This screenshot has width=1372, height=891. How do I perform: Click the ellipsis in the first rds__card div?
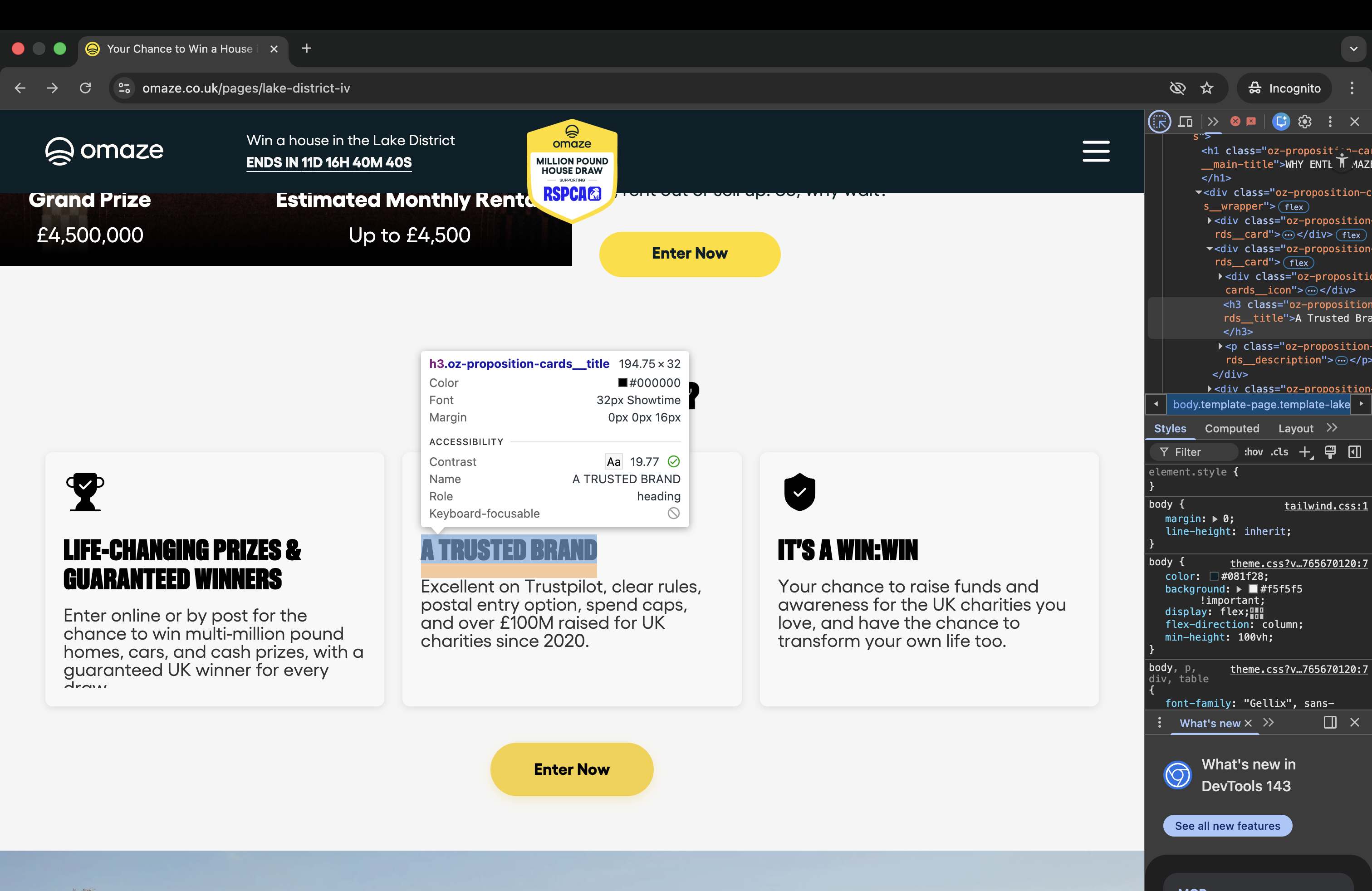(x=1288, y=235)
